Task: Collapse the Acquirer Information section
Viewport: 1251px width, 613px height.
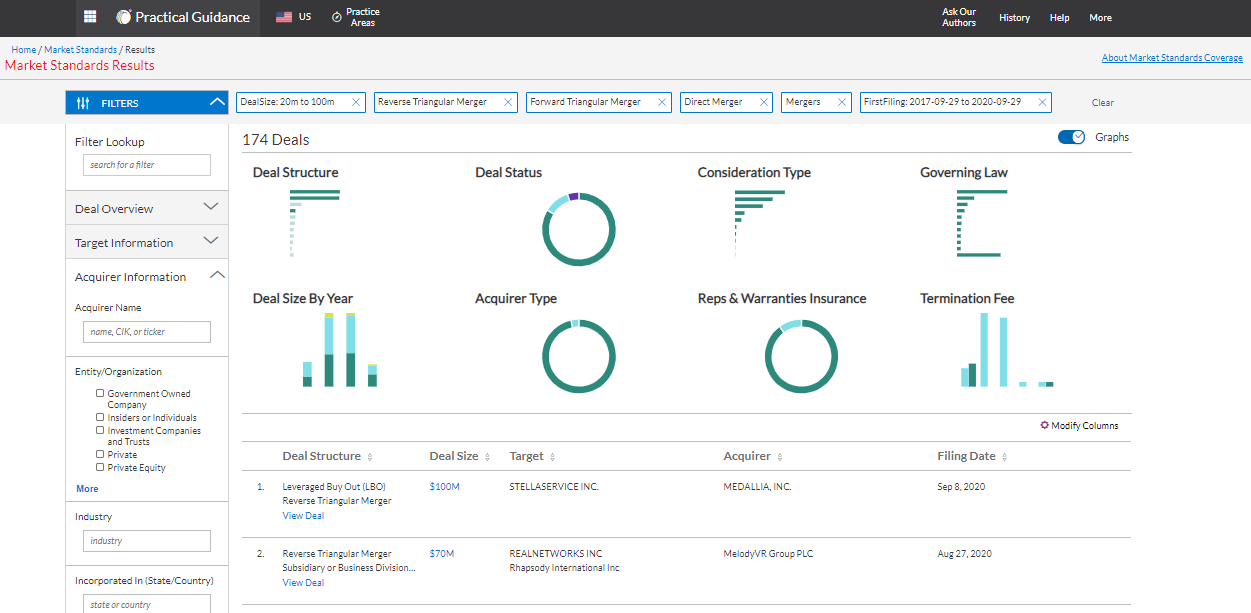Action: 147,276
